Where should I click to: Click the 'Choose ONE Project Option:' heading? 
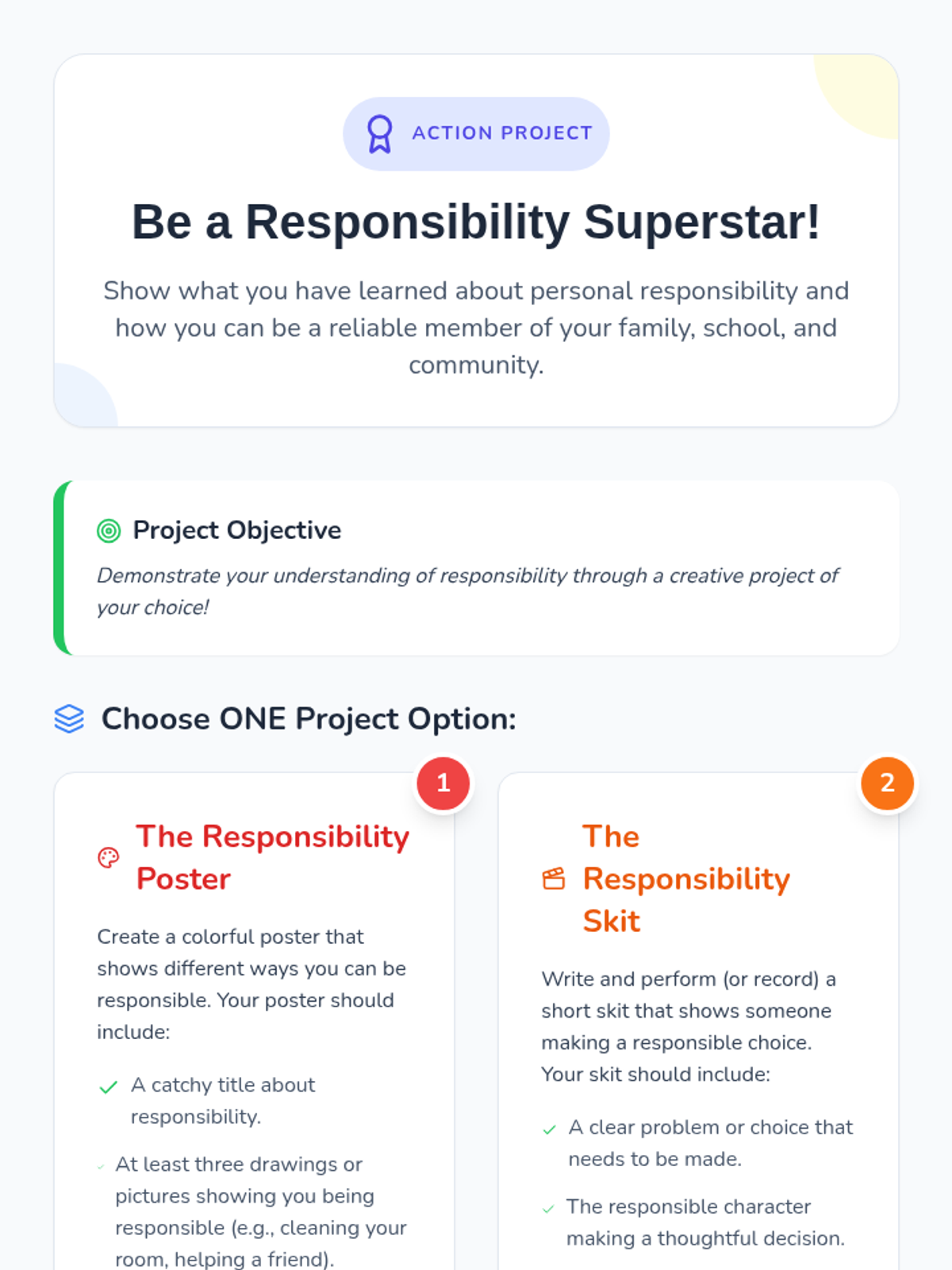[309, 719]
